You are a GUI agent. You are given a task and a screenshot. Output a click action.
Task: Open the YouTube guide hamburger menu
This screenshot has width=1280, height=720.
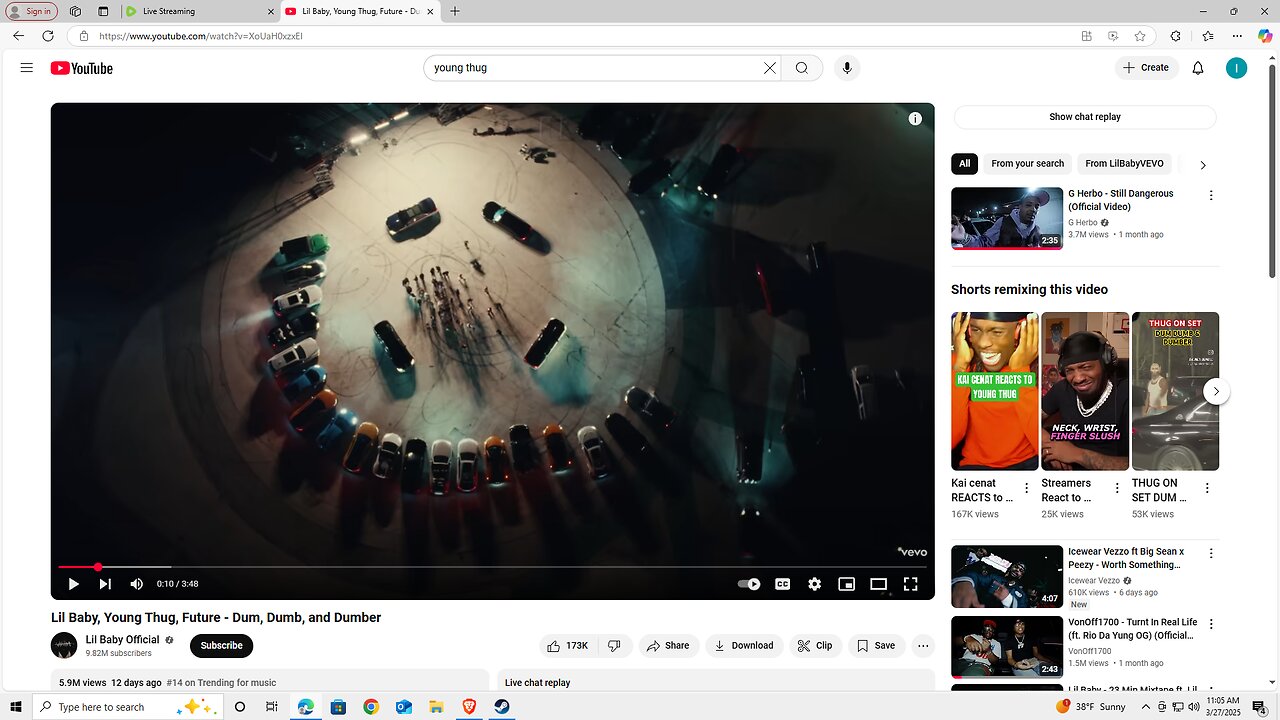coord(27,68)
